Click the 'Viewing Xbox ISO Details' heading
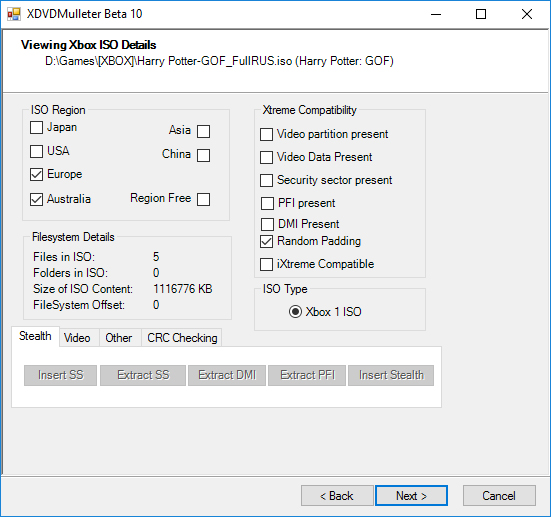551x517 pixels. 89,45
